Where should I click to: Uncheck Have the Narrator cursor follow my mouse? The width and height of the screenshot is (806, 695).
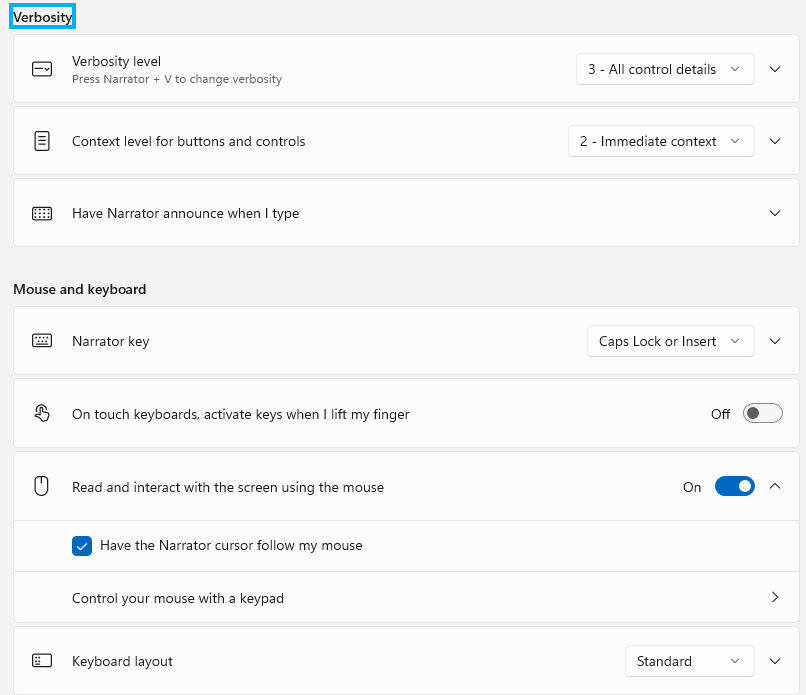(82, 546)
